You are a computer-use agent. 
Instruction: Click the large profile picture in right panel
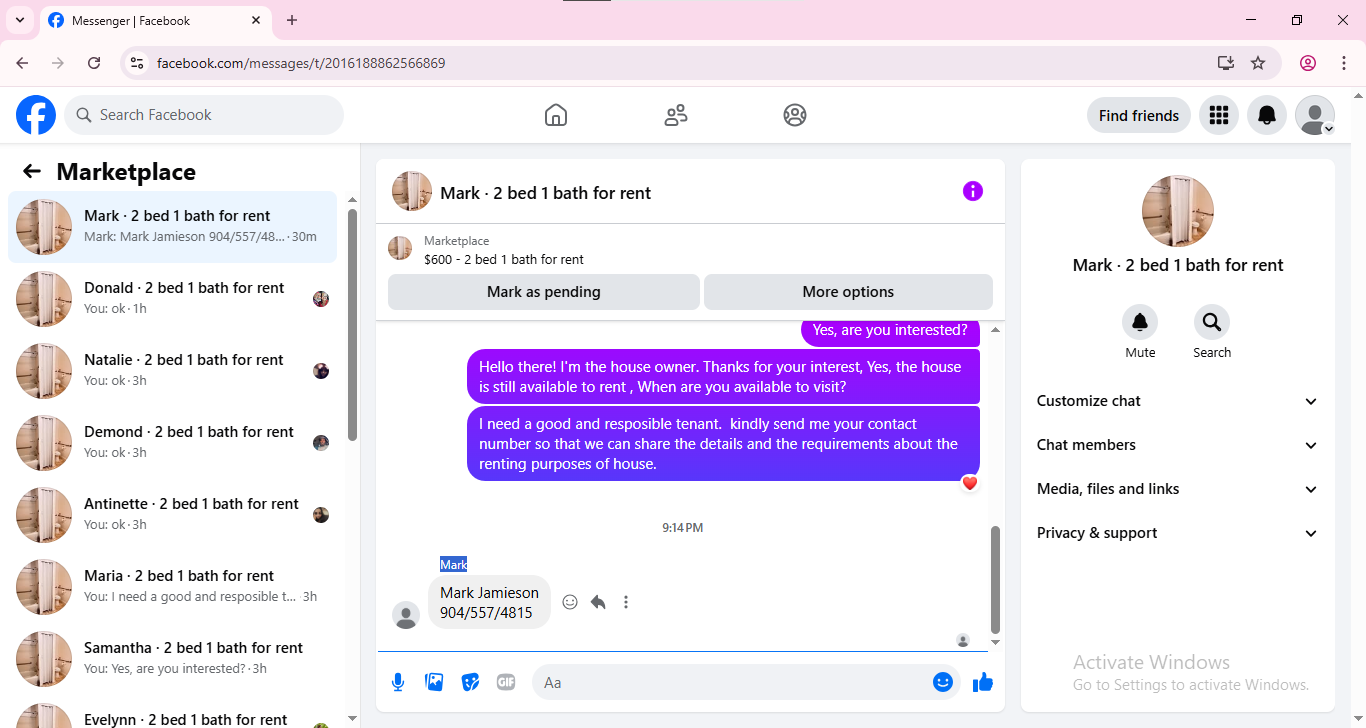click(1178, 211)
